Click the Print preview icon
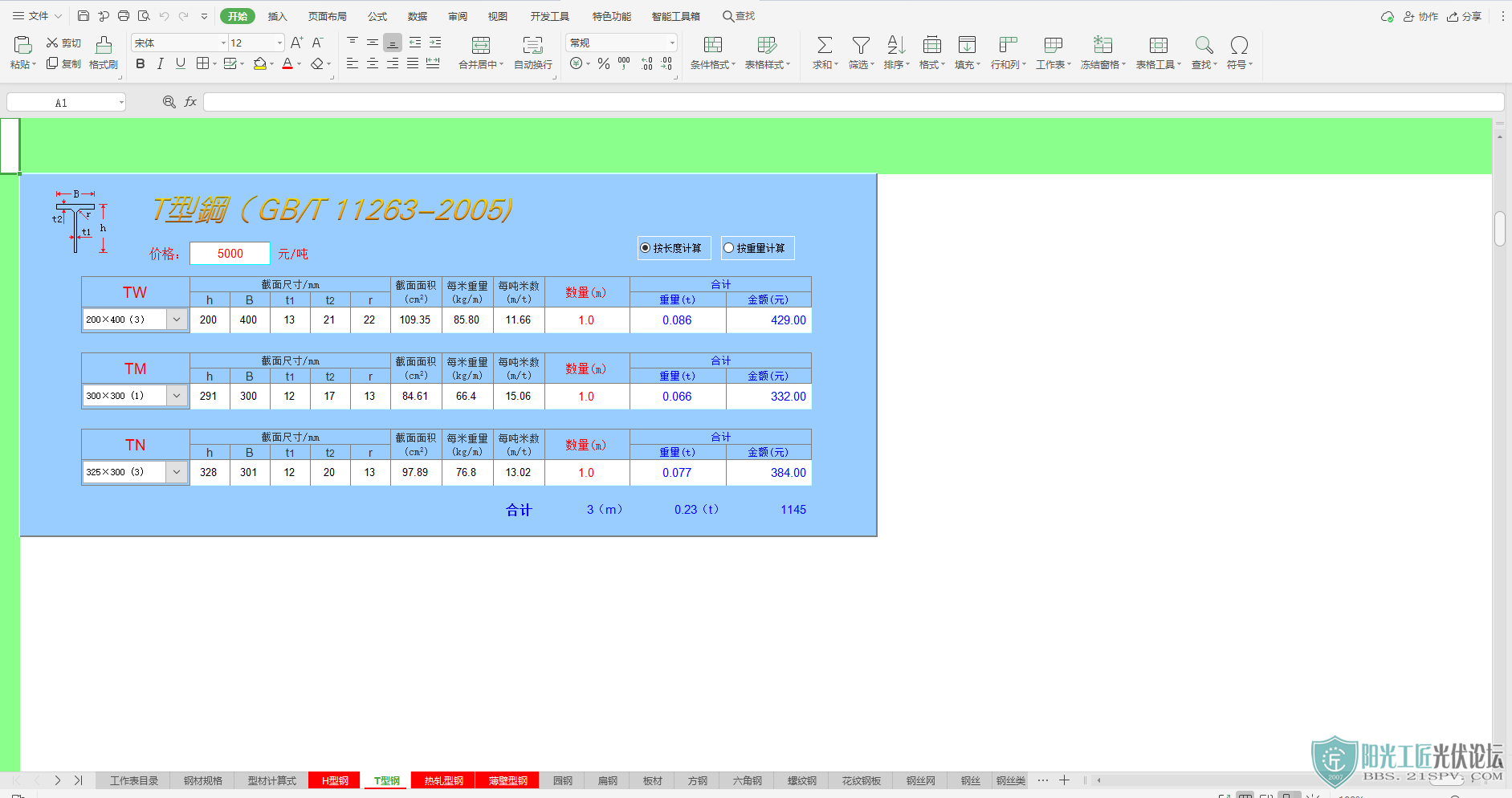This screenshot has height=798, width=1512. click(144, 16)
